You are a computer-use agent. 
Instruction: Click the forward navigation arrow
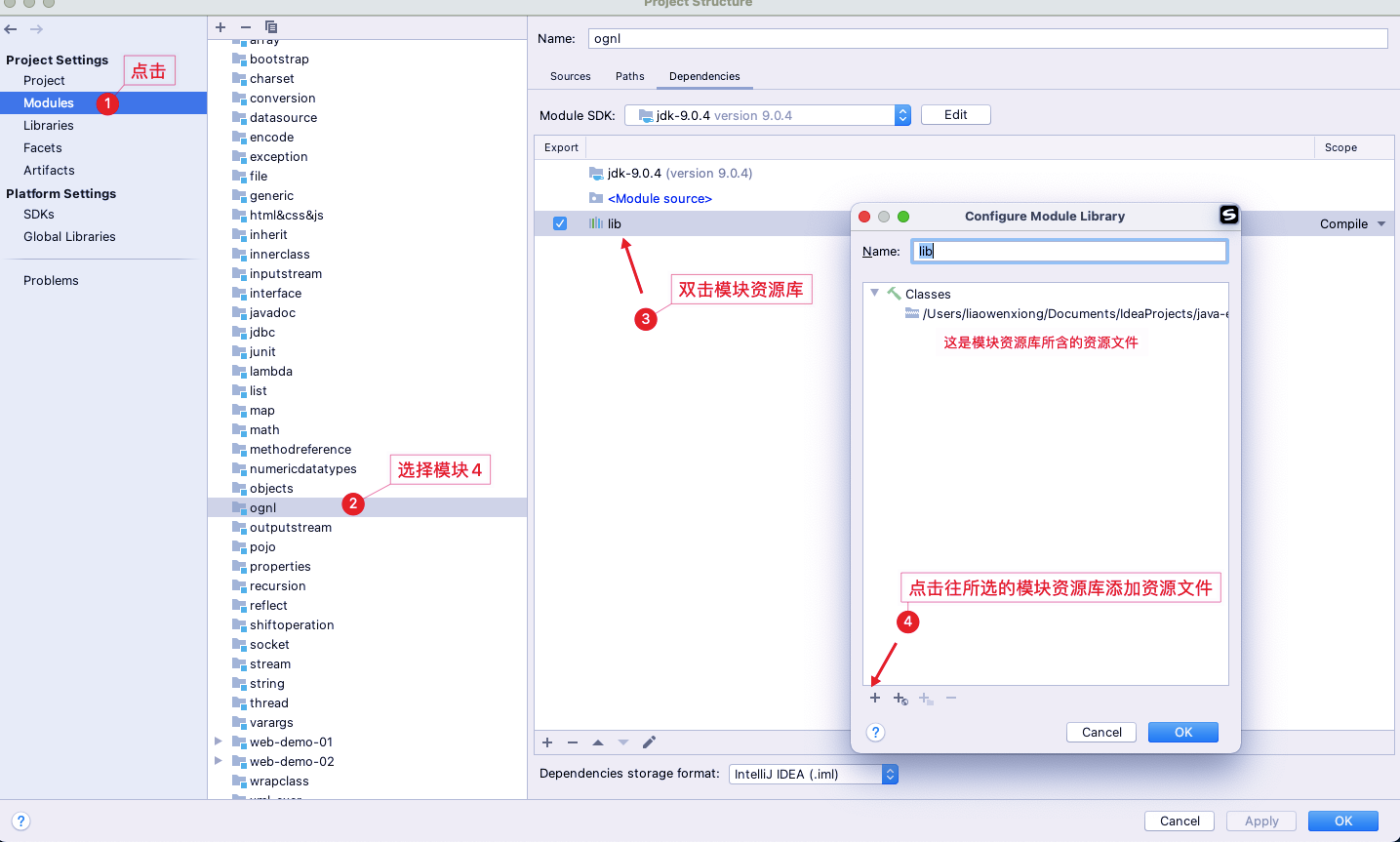(x=36, y=29)
